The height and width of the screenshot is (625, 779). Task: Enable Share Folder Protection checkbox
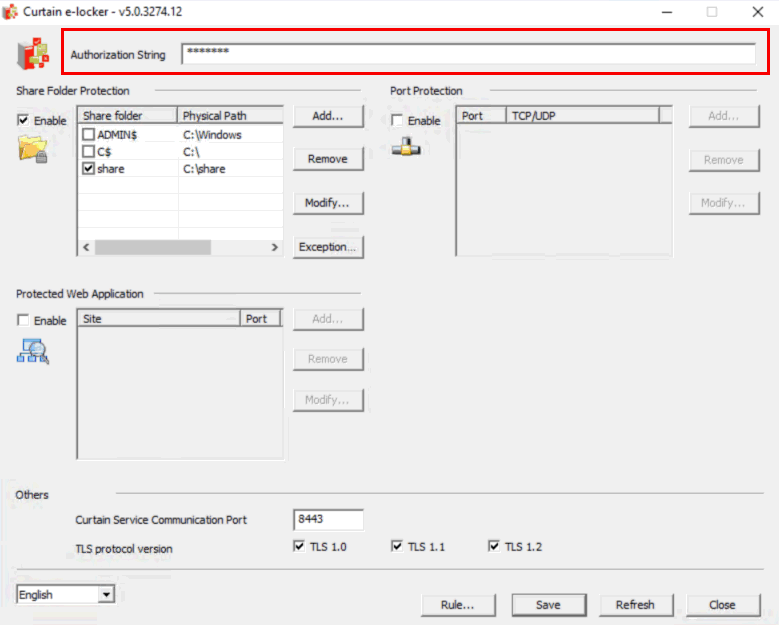point(24,121)
